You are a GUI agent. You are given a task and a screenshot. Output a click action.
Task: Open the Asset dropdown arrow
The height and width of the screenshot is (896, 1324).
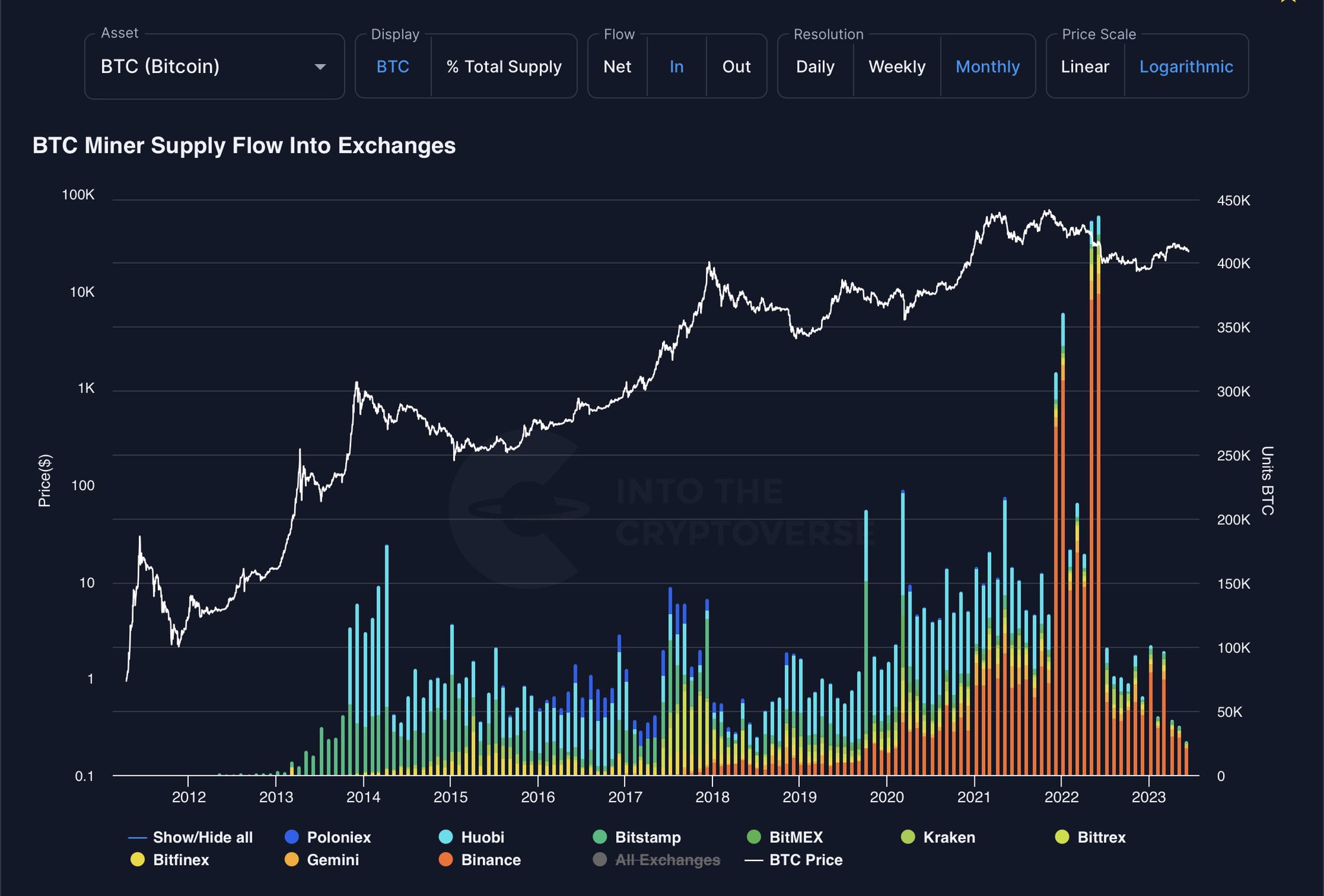[320, 67]
